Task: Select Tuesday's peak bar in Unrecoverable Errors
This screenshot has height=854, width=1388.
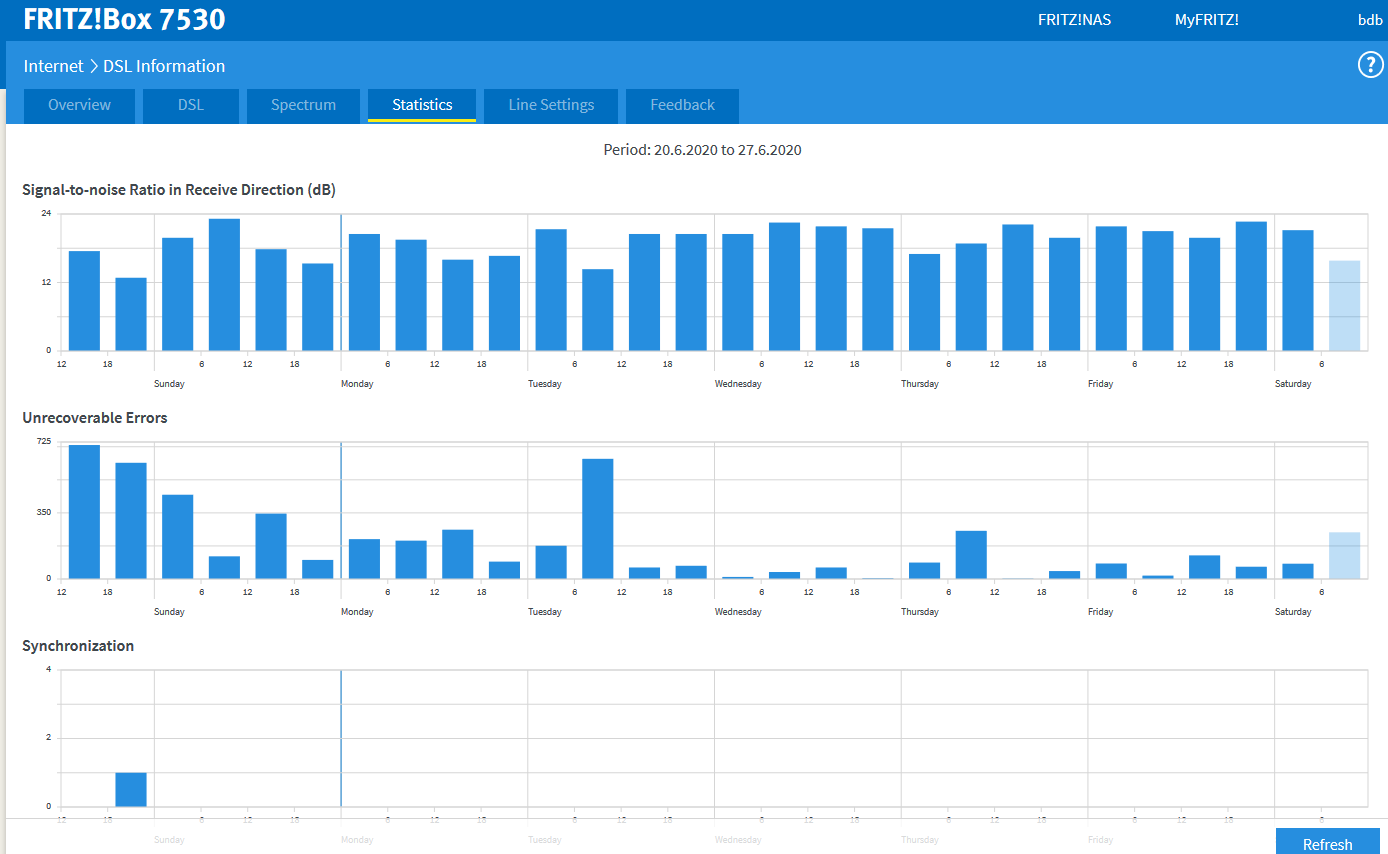Action: pos(597,518)
